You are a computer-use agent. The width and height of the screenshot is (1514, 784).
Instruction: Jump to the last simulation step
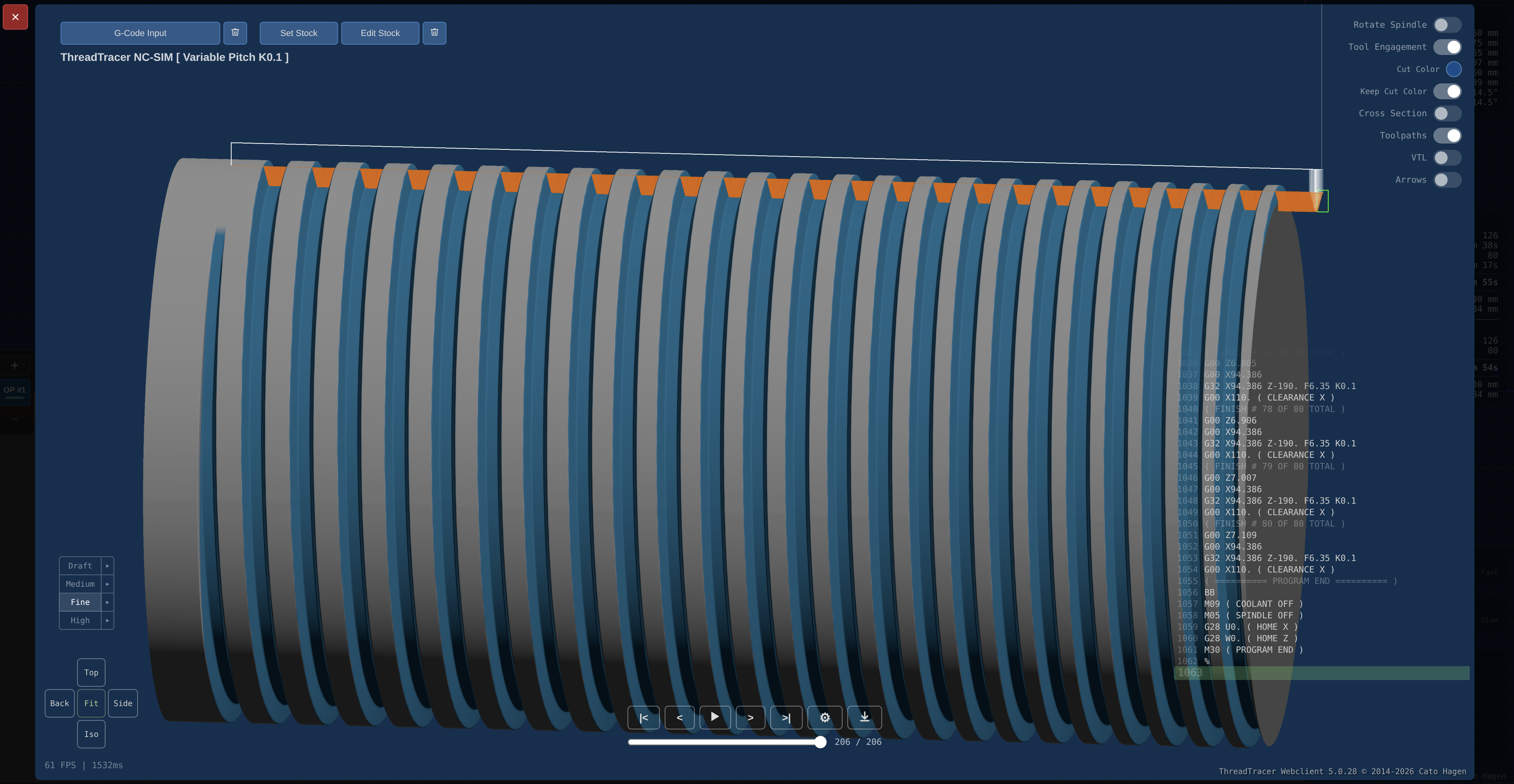pos(786,718)
